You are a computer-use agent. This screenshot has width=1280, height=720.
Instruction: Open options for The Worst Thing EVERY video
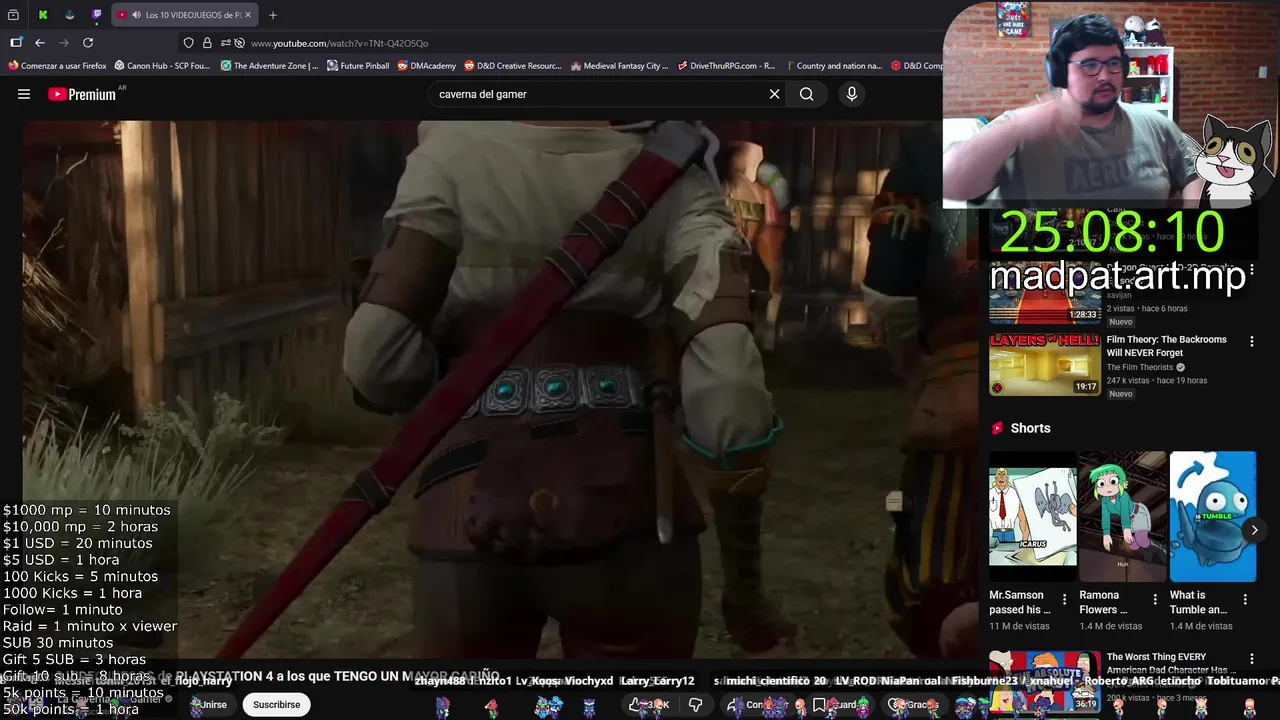click(1251, 660)
